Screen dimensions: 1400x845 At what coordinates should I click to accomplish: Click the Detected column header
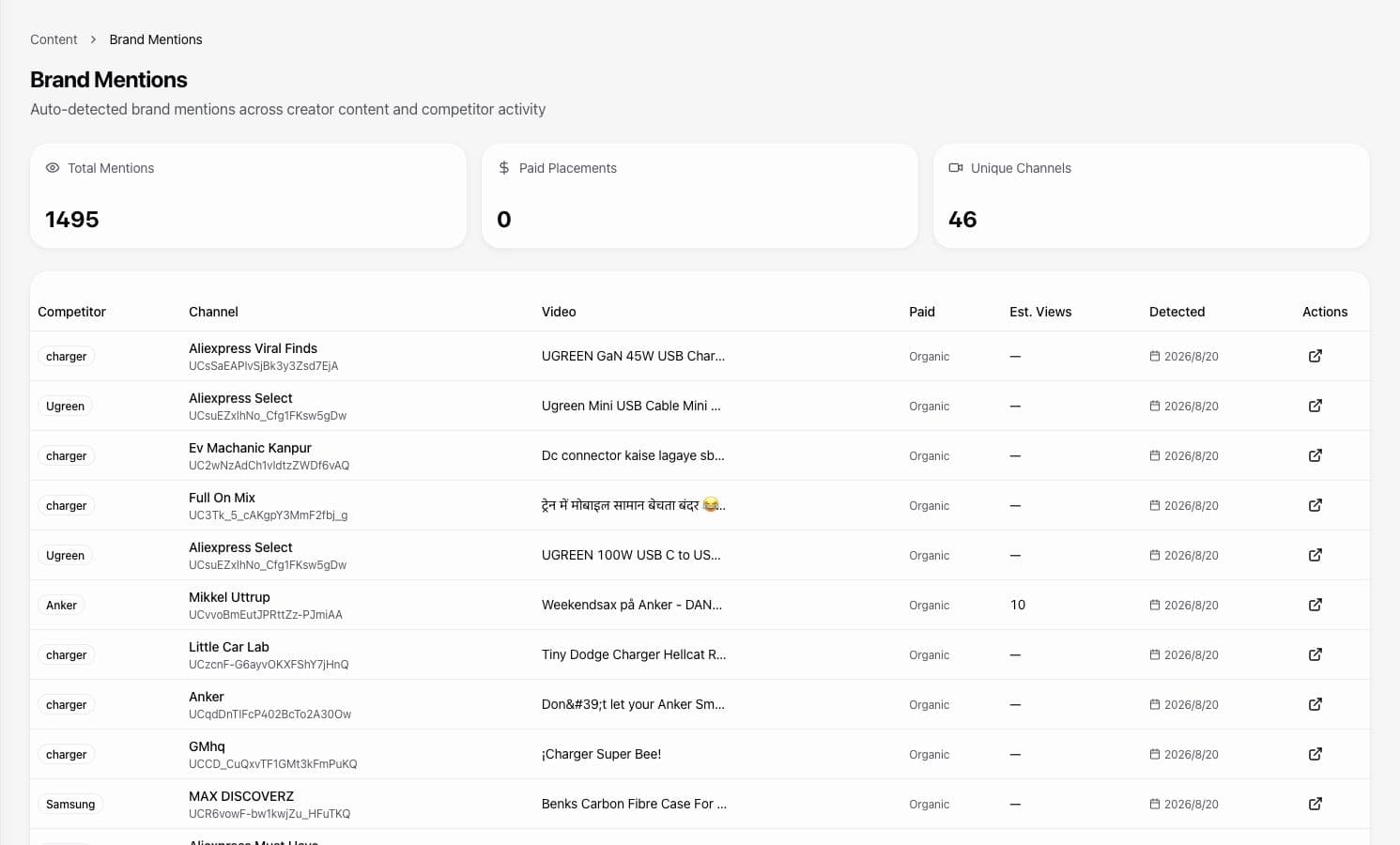(x=1177, y=312)
